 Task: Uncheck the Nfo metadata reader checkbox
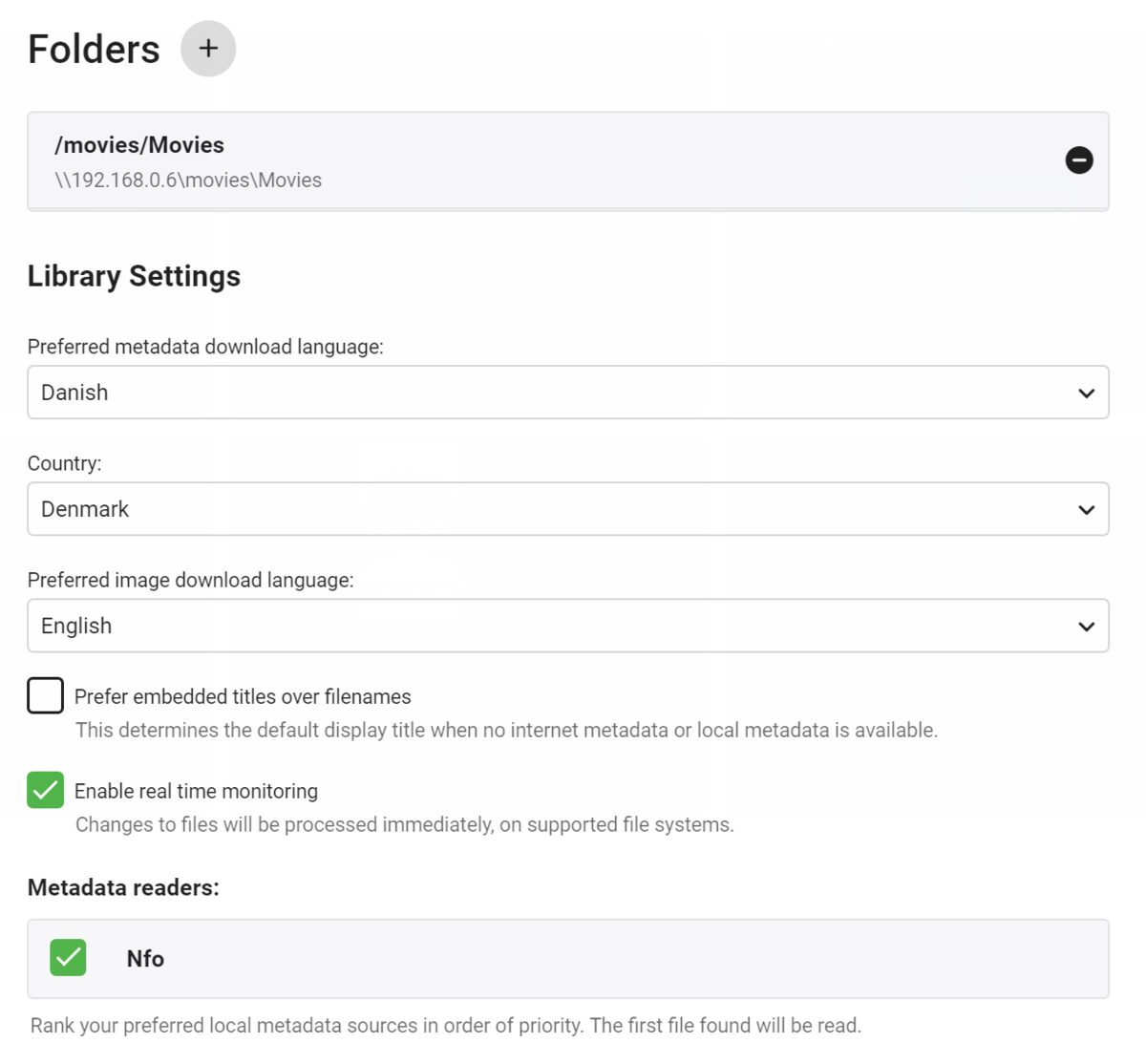(x=69, y=958)
